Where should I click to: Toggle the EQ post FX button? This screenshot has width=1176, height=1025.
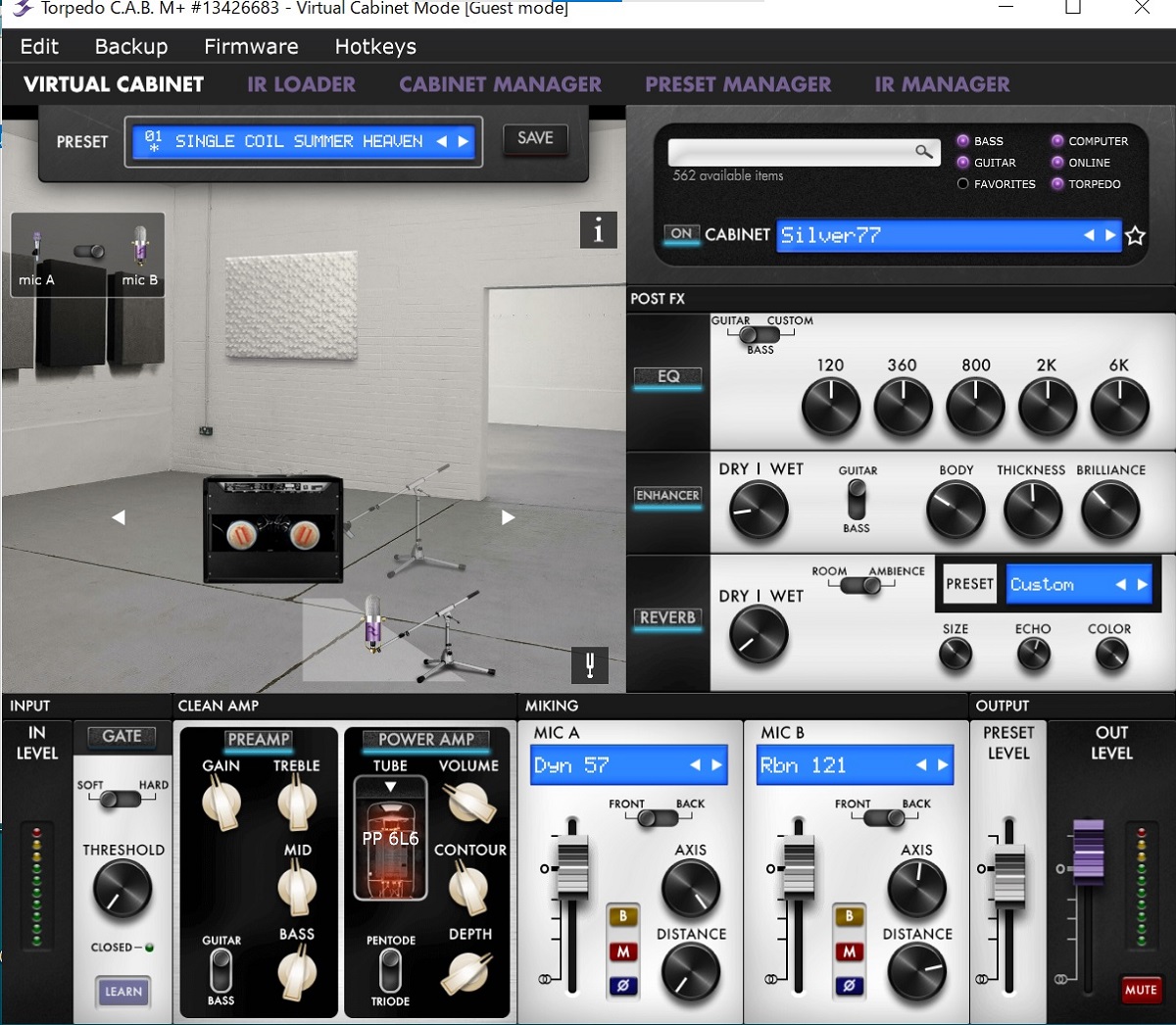(x=668, y=377)
